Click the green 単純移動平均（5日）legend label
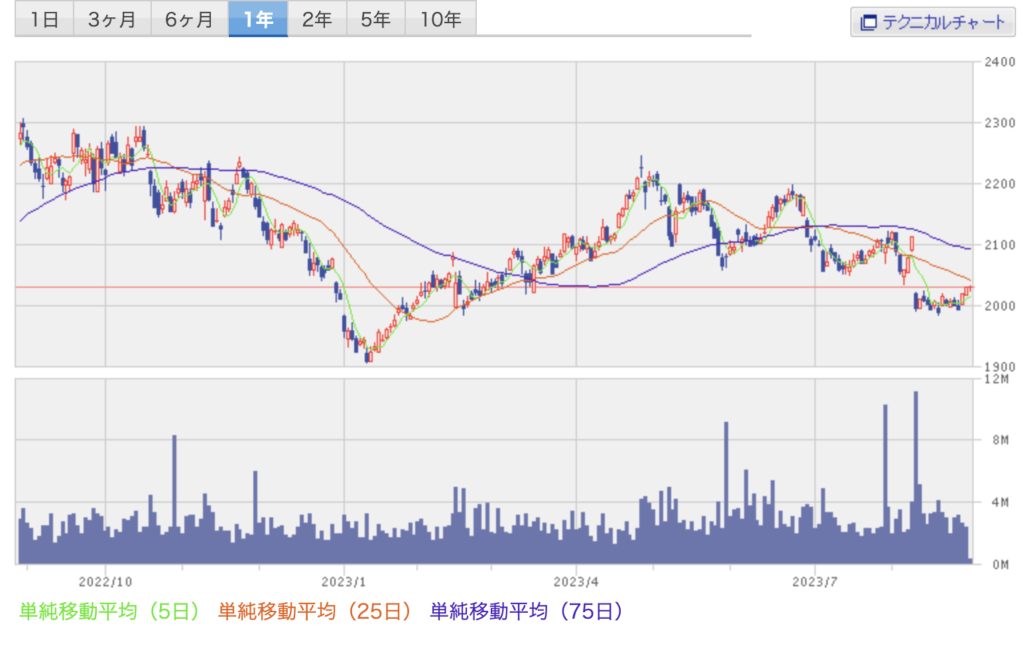The image size is (1024, 646). [109, 610]
